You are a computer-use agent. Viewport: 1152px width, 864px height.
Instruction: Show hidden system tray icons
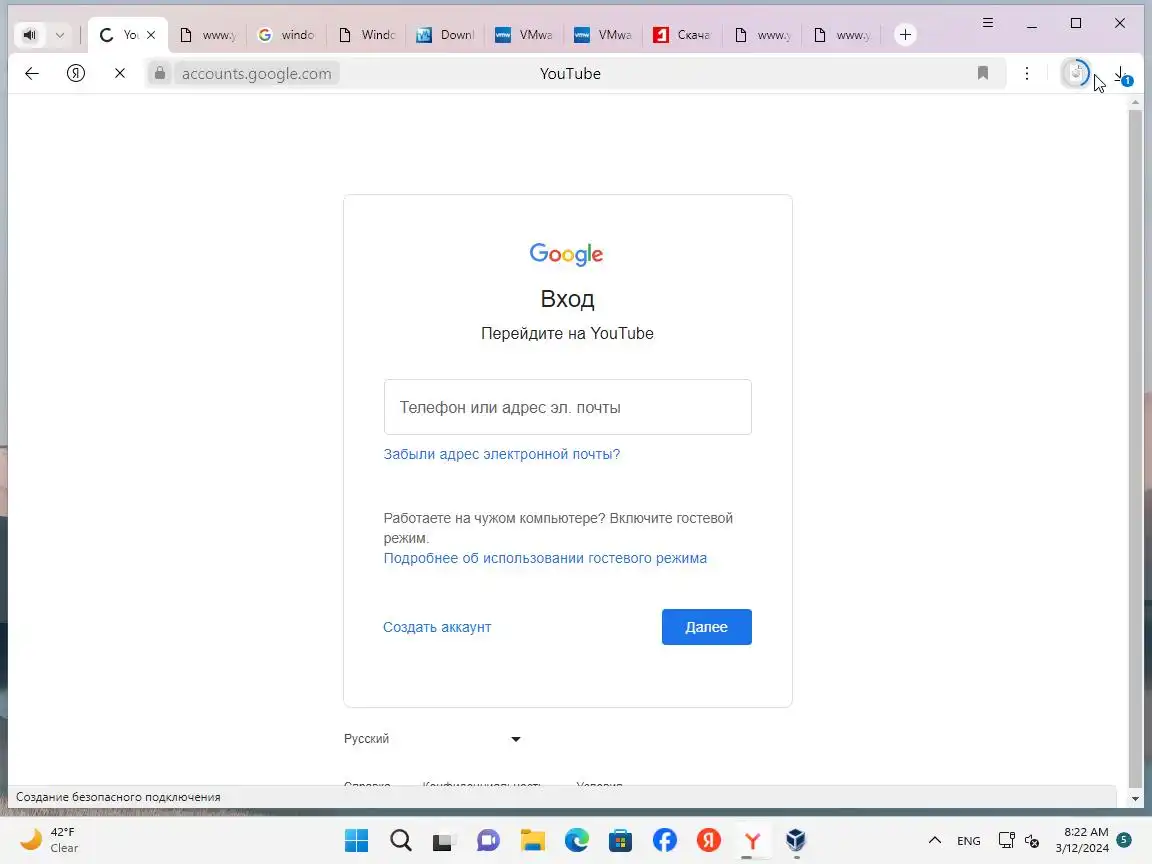935,840
